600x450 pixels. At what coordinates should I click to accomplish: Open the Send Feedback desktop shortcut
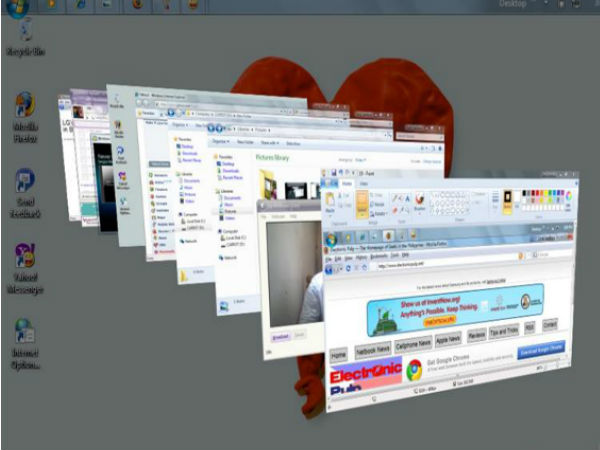(25, 180)
